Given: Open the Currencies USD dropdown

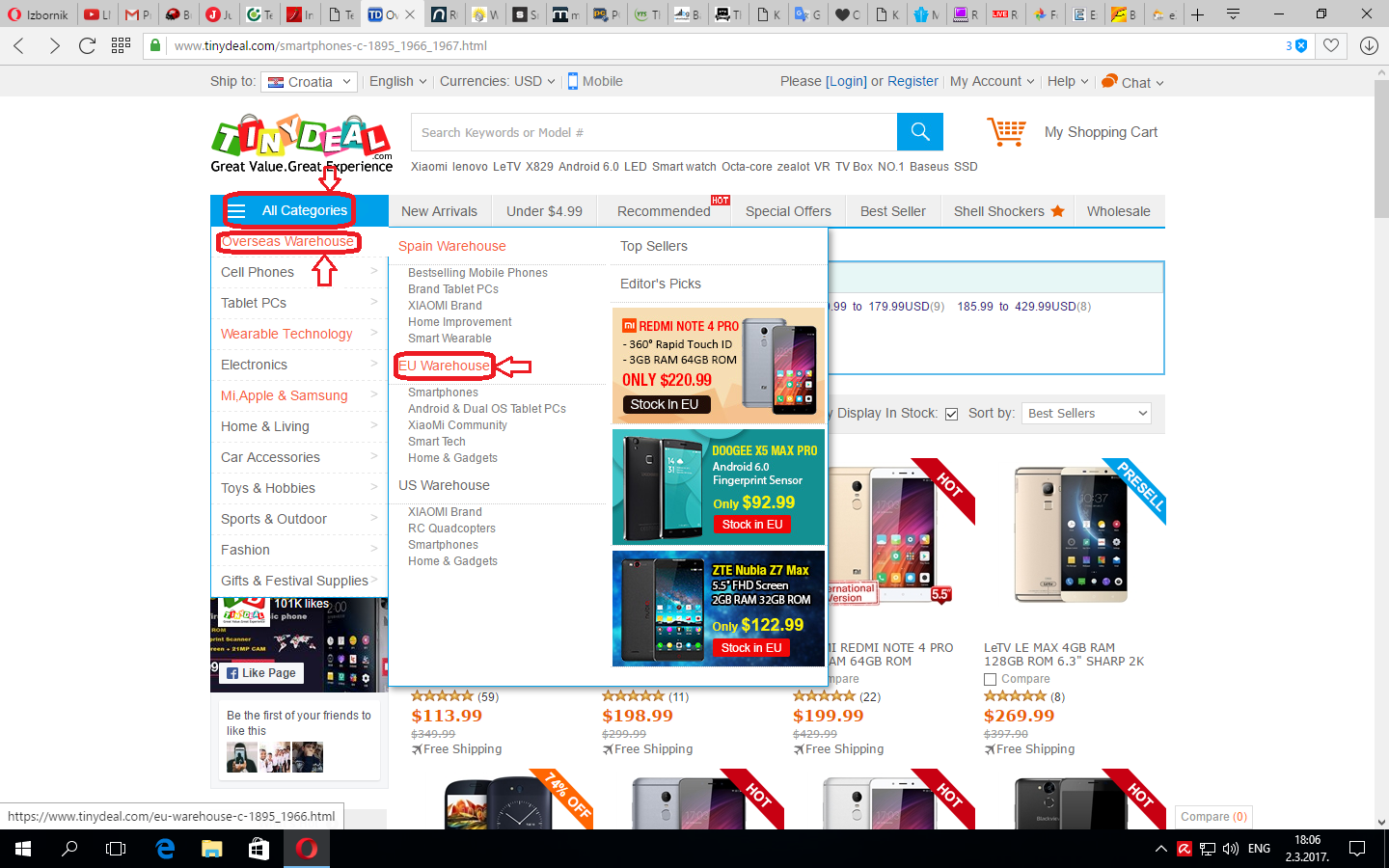Looking at the screenshot, I should (498, 81).
